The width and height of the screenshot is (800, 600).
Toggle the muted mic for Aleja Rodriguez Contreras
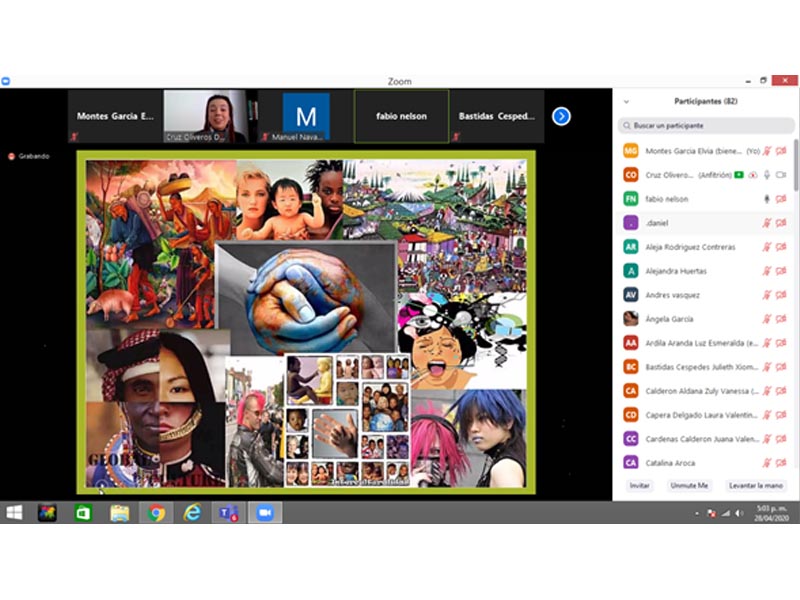tap(767, 247)
